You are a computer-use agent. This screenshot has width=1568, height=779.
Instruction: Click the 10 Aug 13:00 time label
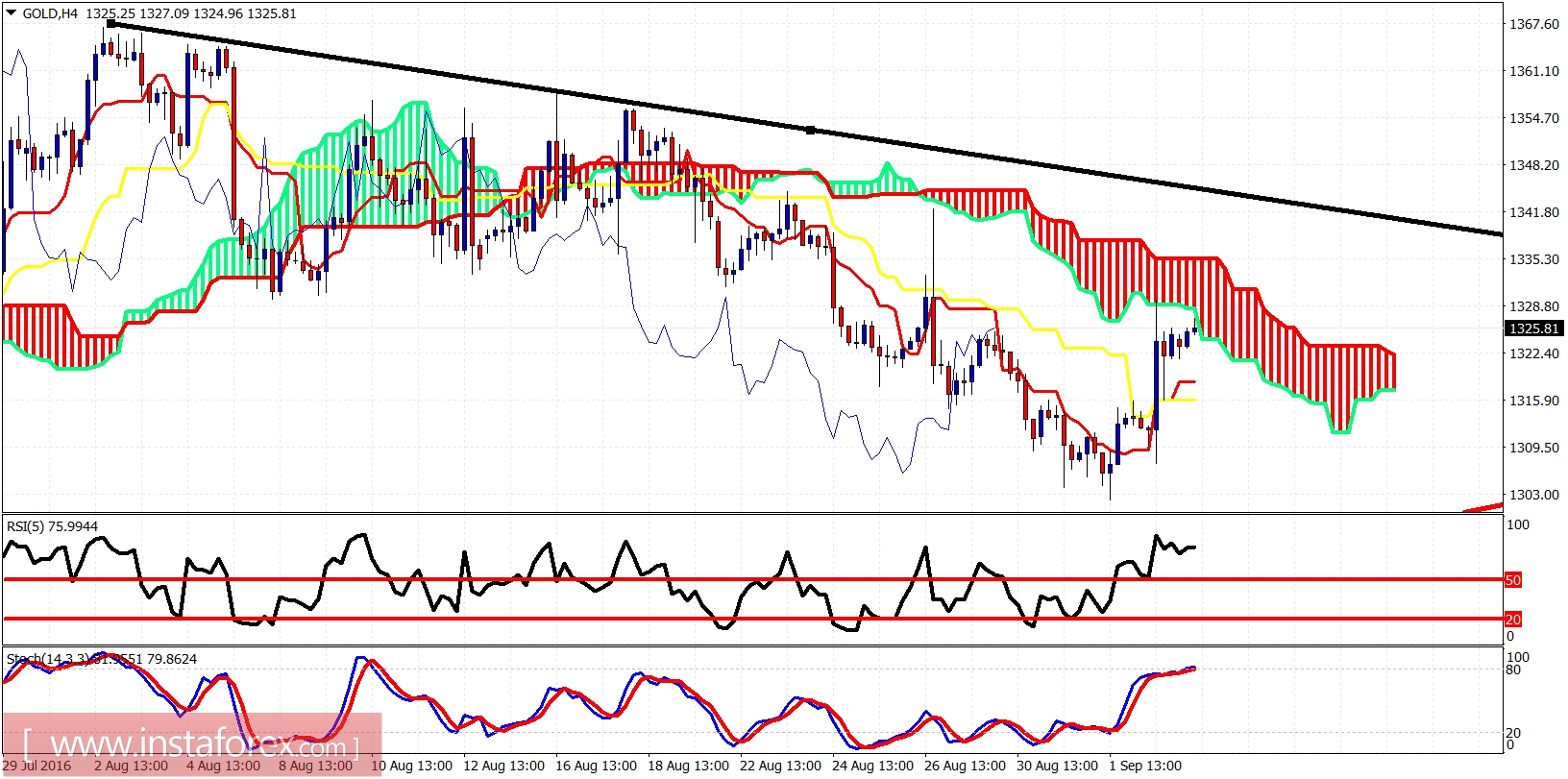tap(411, 766)
